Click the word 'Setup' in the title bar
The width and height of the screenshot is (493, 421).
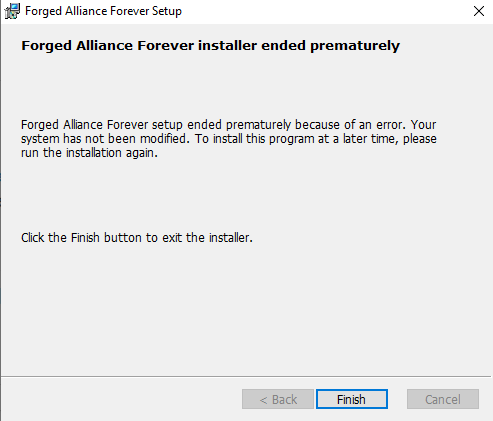coord(167,11)
